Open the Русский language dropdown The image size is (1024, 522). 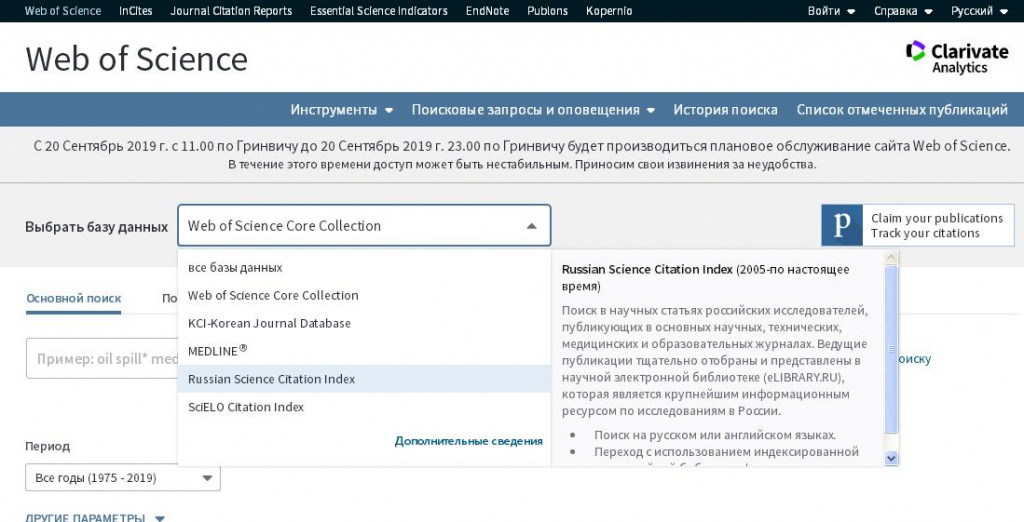(x=979, y=11)
